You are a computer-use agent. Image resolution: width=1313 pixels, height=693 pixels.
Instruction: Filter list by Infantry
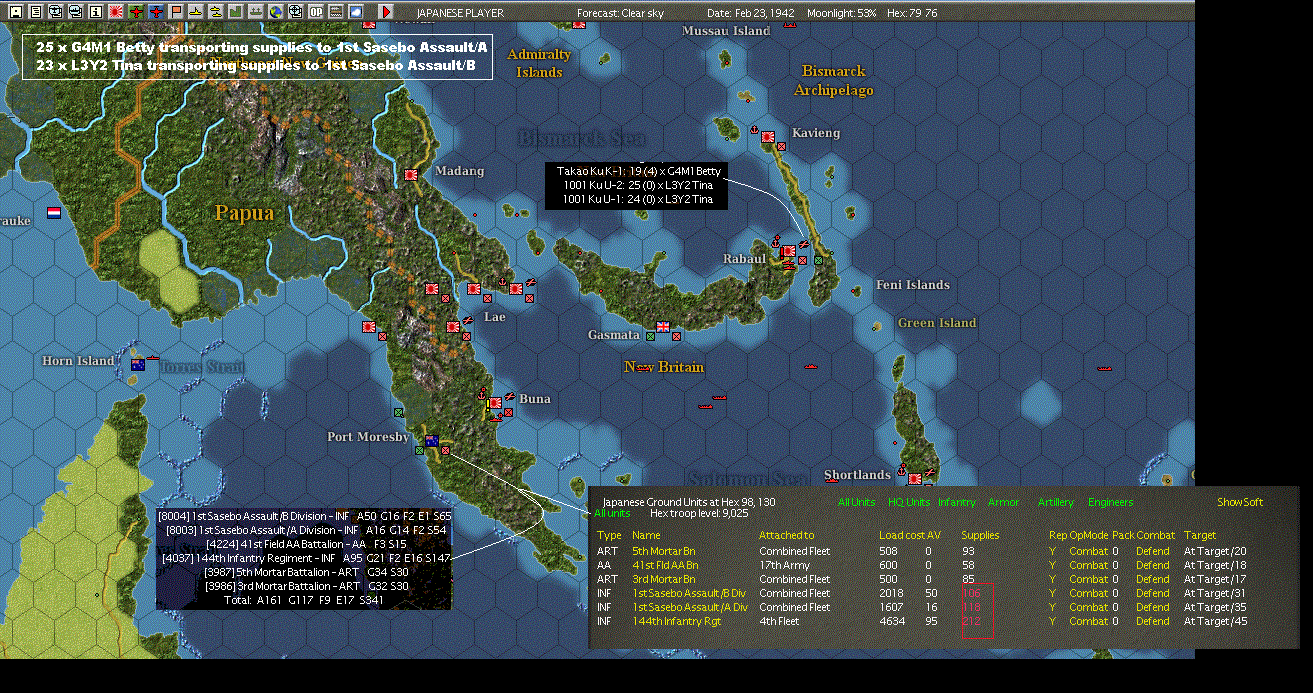(x=957, y=502)
